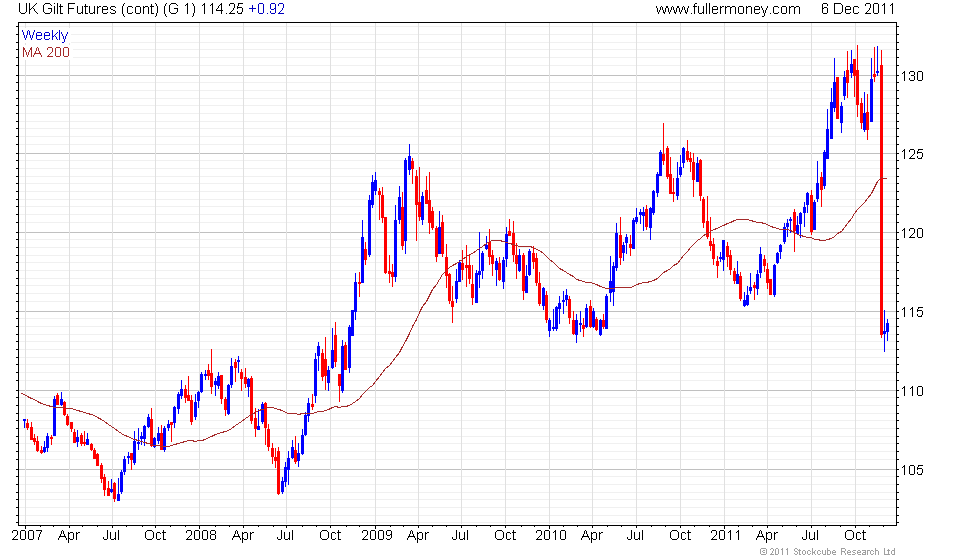980x560 pixels.
Task: Click the www.fullermoney.com website text
Action: point(728,9)
